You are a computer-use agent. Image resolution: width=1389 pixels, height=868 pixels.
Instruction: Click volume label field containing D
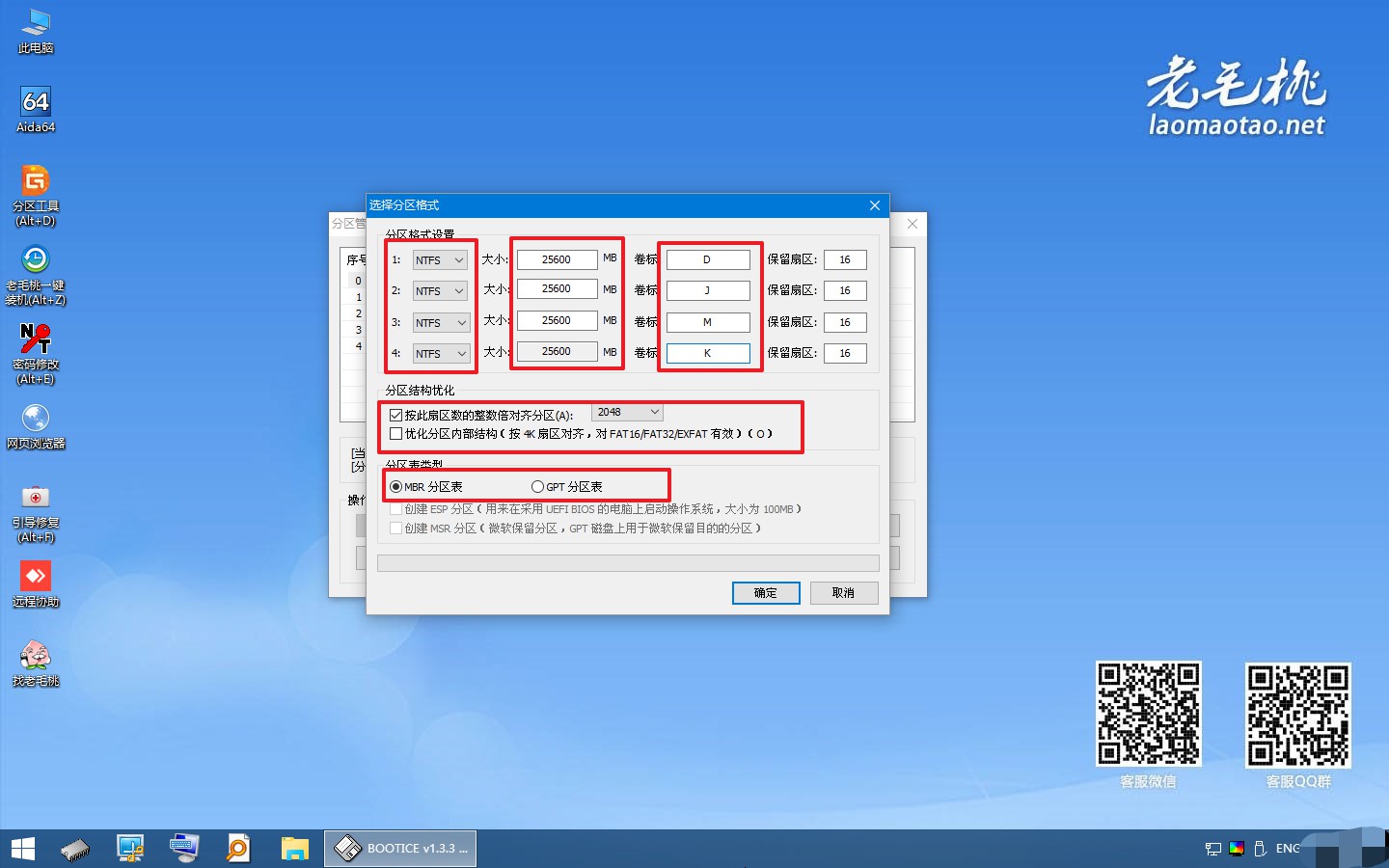pos(708,259)
